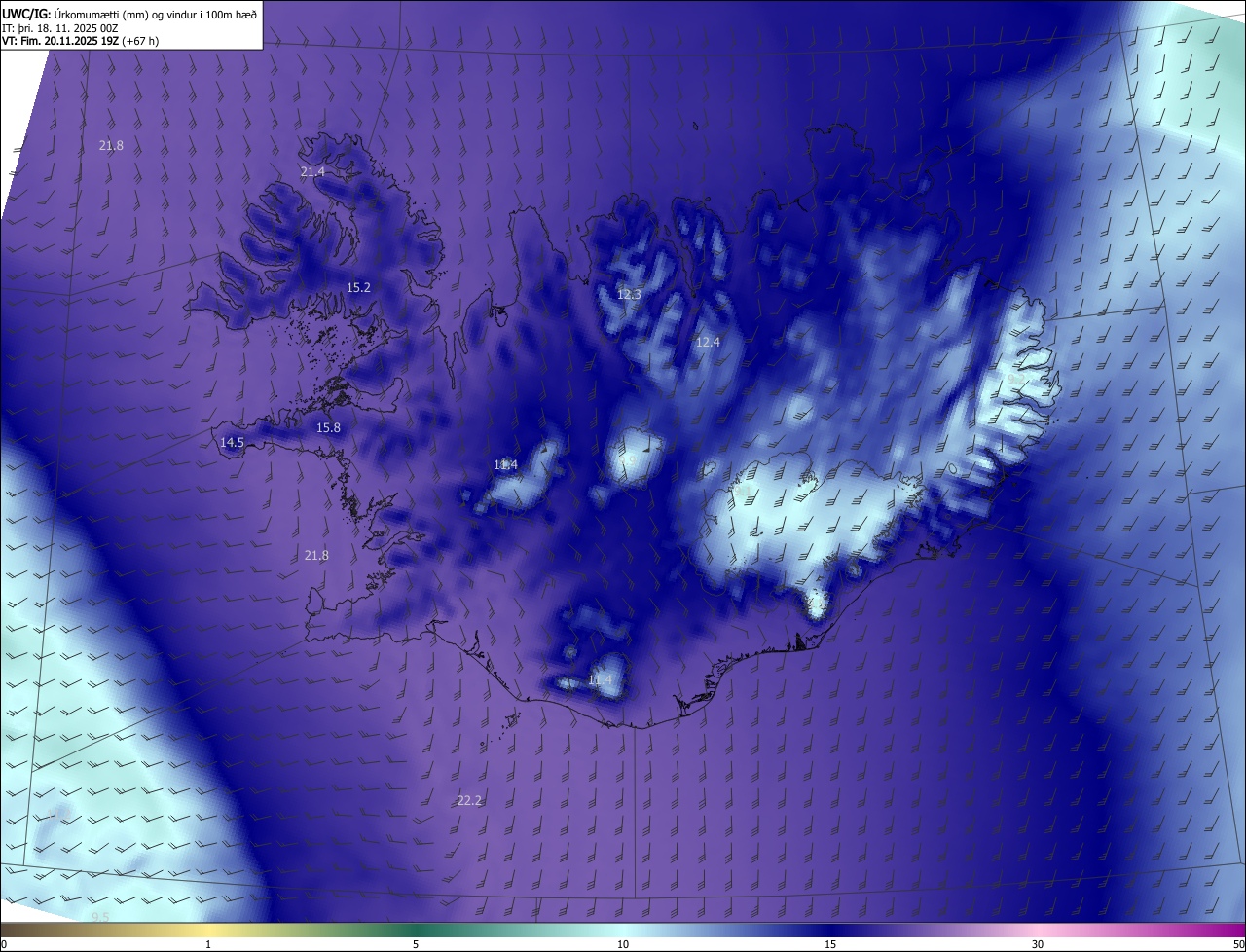
Task: Click the 12.4 value on the map
Action: tap(708, 342)
